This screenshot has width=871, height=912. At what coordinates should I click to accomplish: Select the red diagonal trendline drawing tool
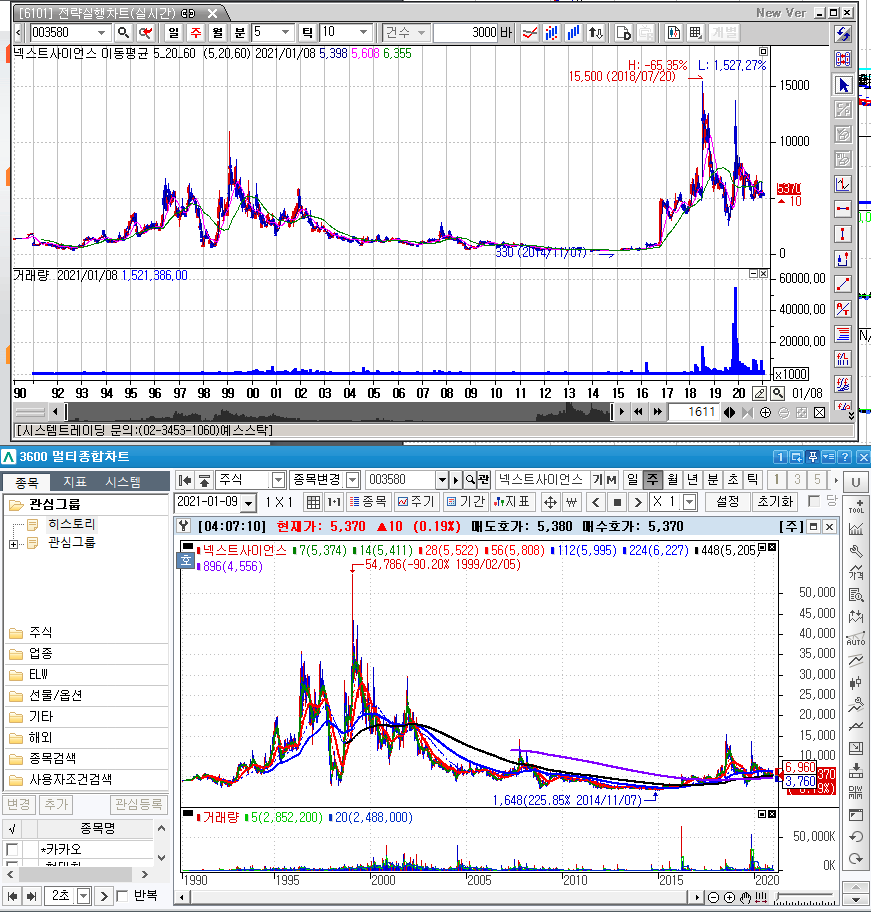(x=842, y=284)
